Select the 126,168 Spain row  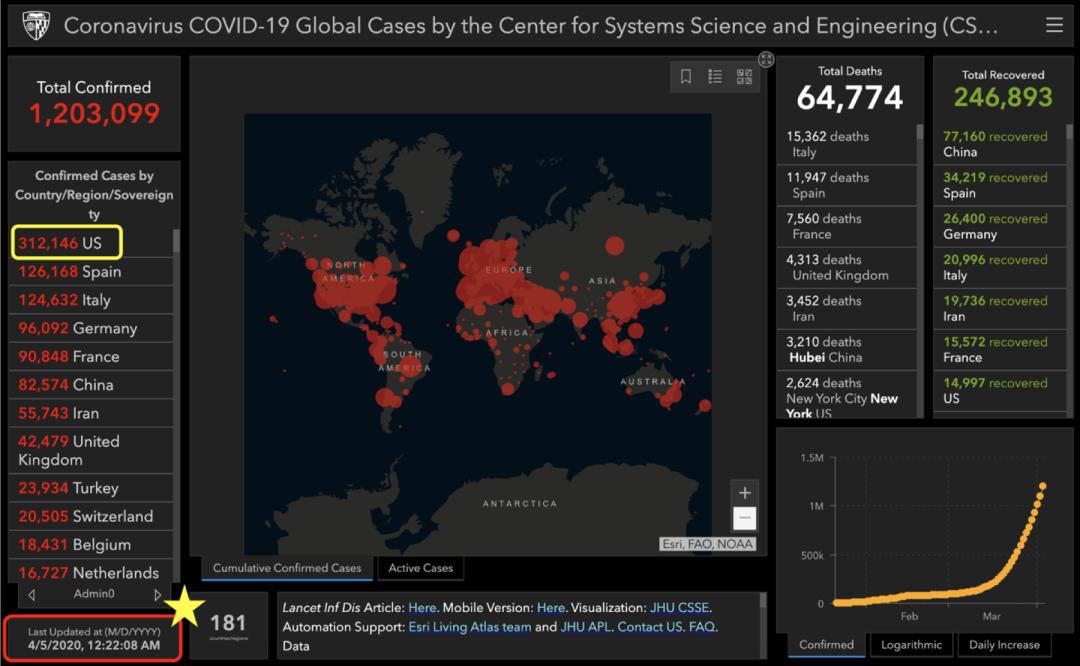90,271
